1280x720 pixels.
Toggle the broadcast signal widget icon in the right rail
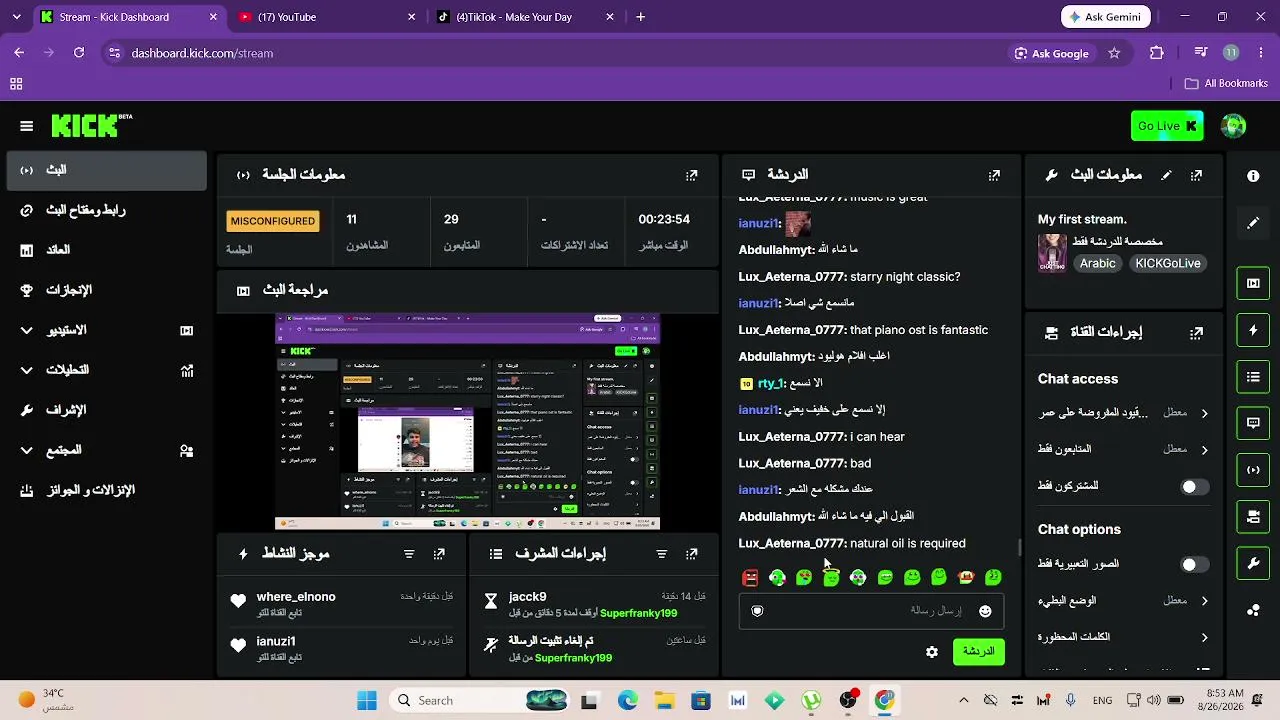(x=1253, y=470)
